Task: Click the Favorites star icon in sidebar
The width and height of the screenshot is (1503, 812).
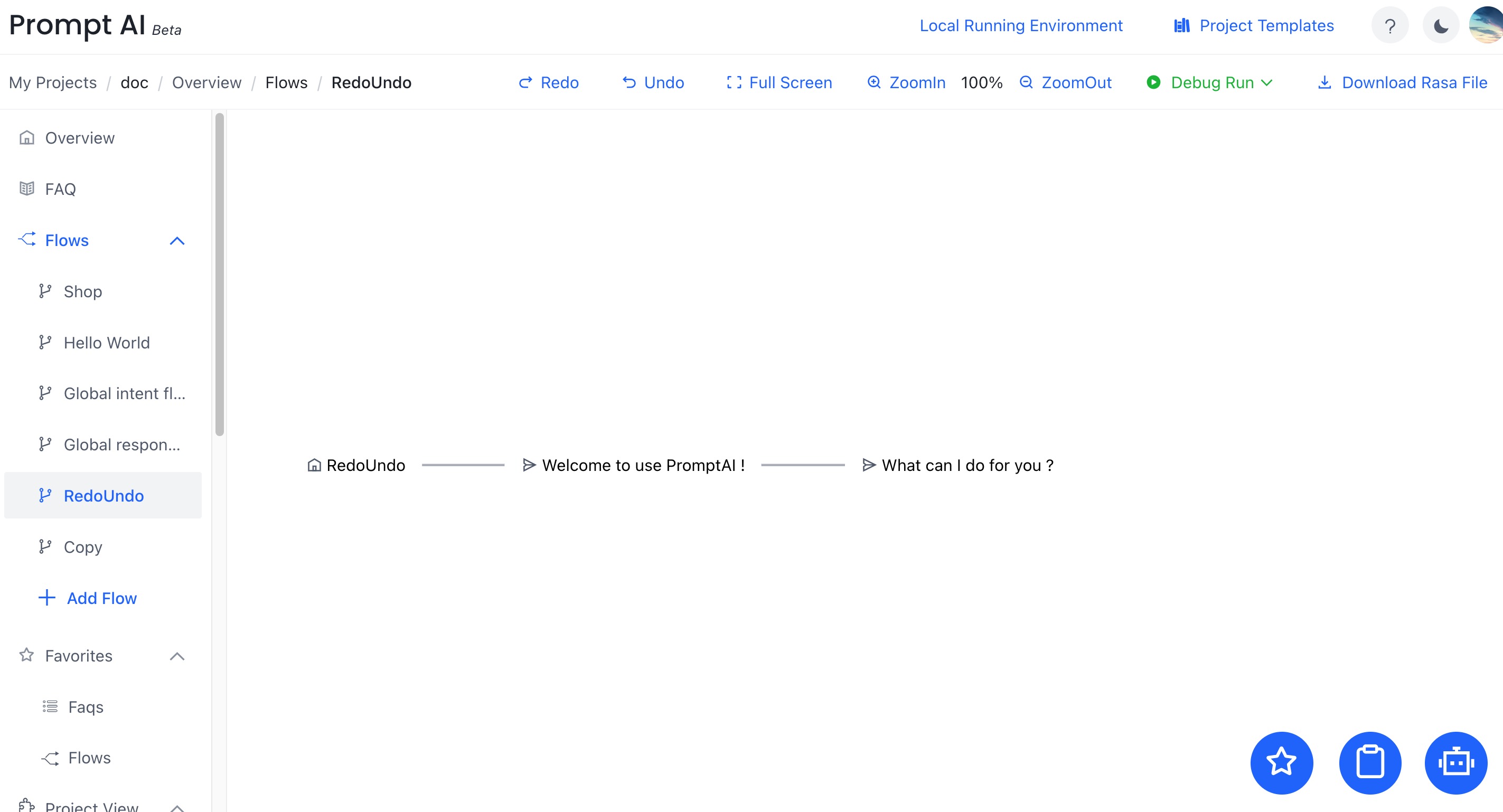Action: (27, 655)
